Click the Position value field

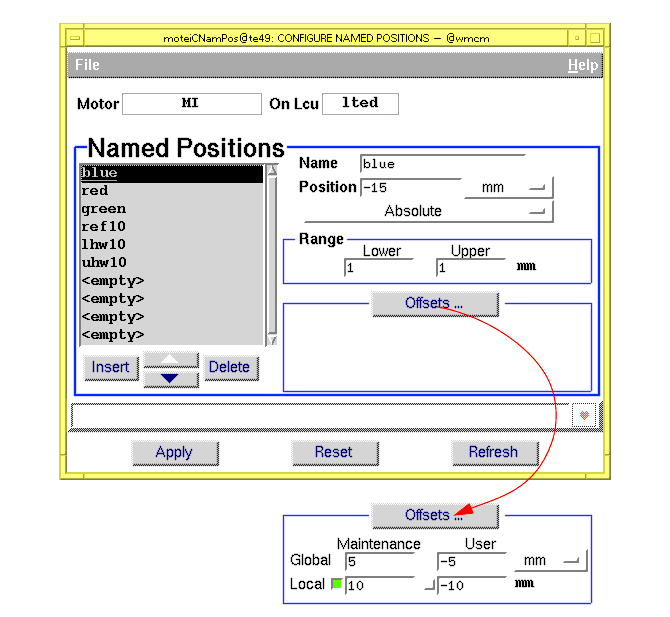[x=410, y=188]
